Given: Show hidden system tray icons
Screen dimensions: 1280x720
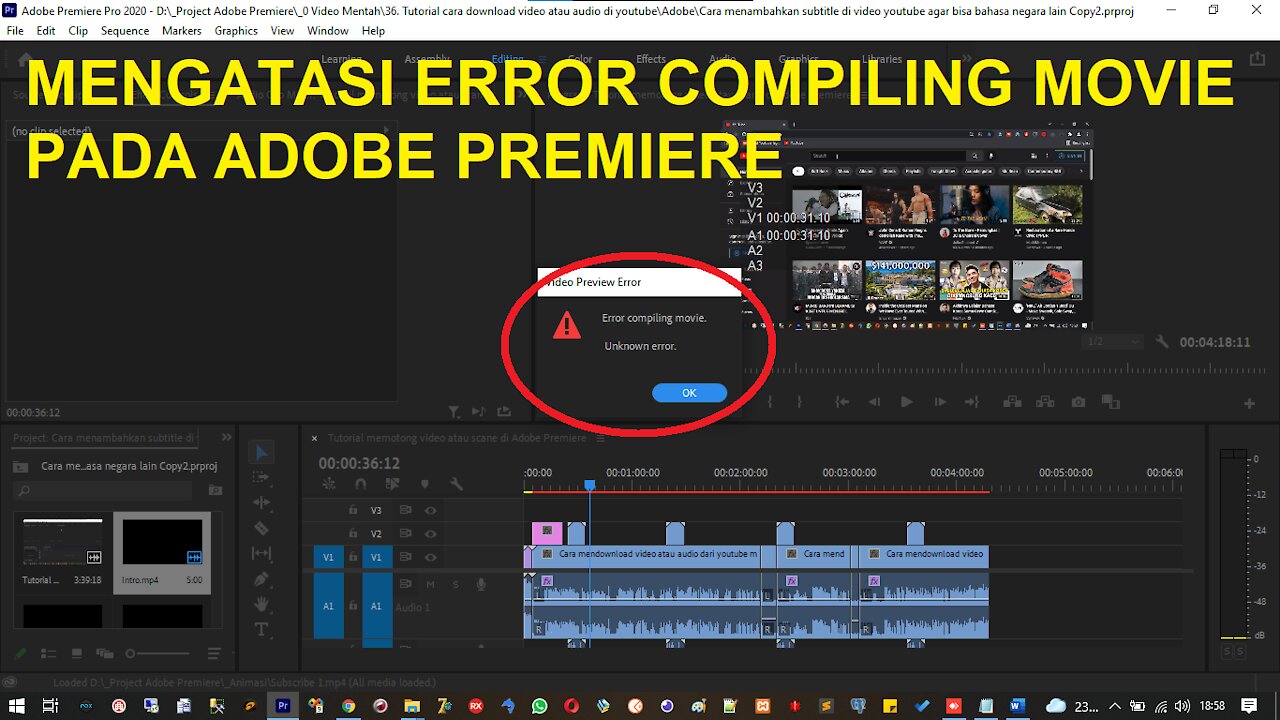Looking at the screenshot, I should point(1114,706).
